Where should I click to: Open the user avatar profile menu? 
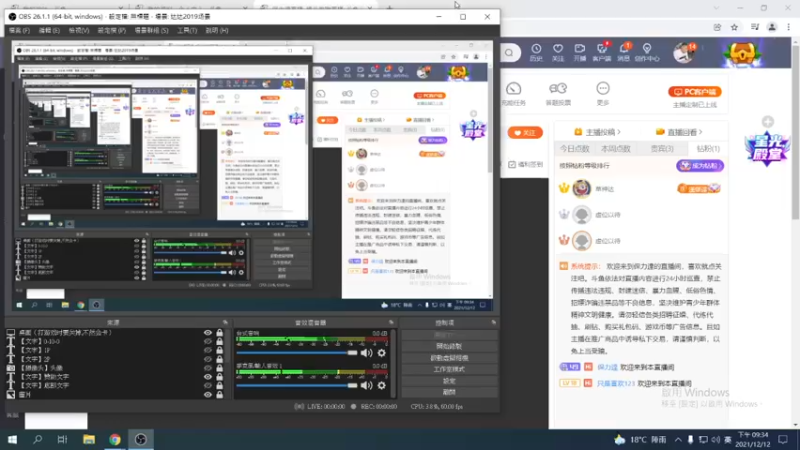coord(683,53)
